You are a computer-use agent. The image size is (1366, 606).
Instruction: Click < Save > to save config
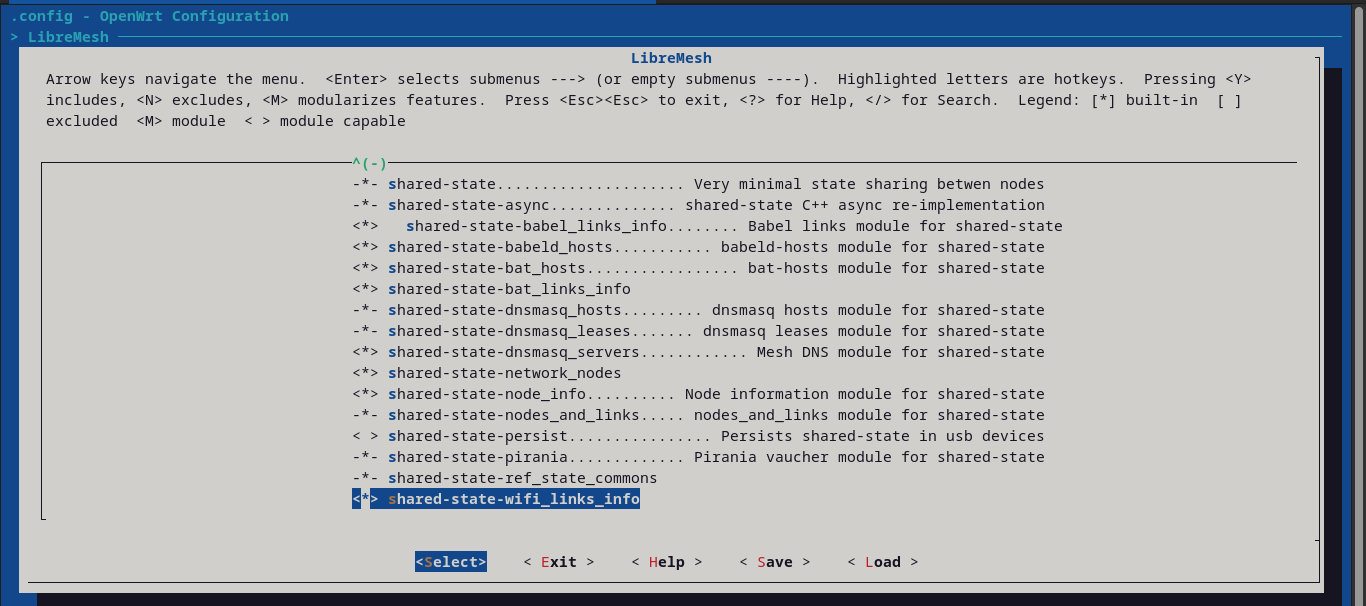(x=775, y=562)
